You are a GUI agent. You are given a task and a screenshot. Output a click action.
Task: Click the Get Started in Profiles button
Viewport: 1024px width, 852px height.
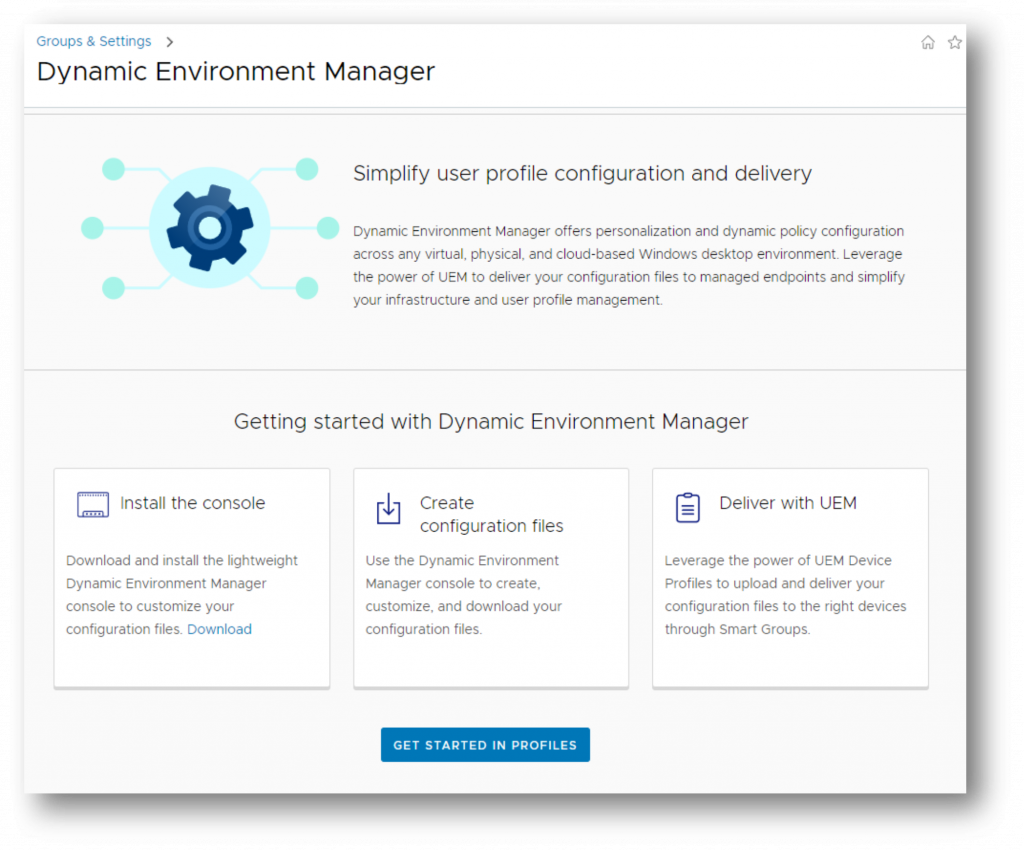click(485, 744)
